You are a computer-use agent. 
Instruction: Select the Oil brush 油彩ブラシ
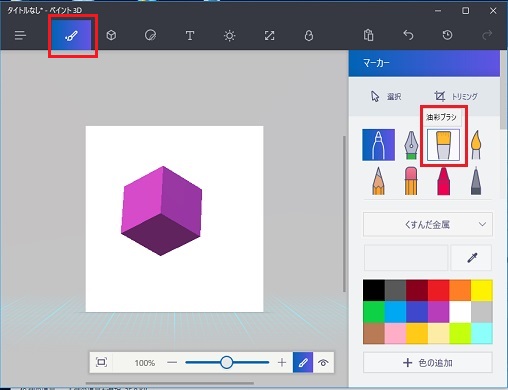(x=443, y=145)
